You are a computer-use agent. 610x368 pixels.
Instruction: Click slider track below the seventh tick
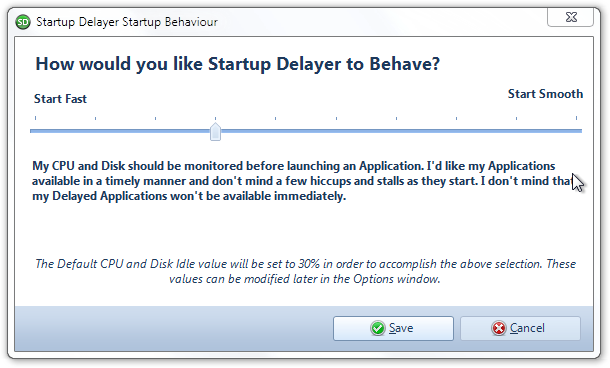point(396,131)
